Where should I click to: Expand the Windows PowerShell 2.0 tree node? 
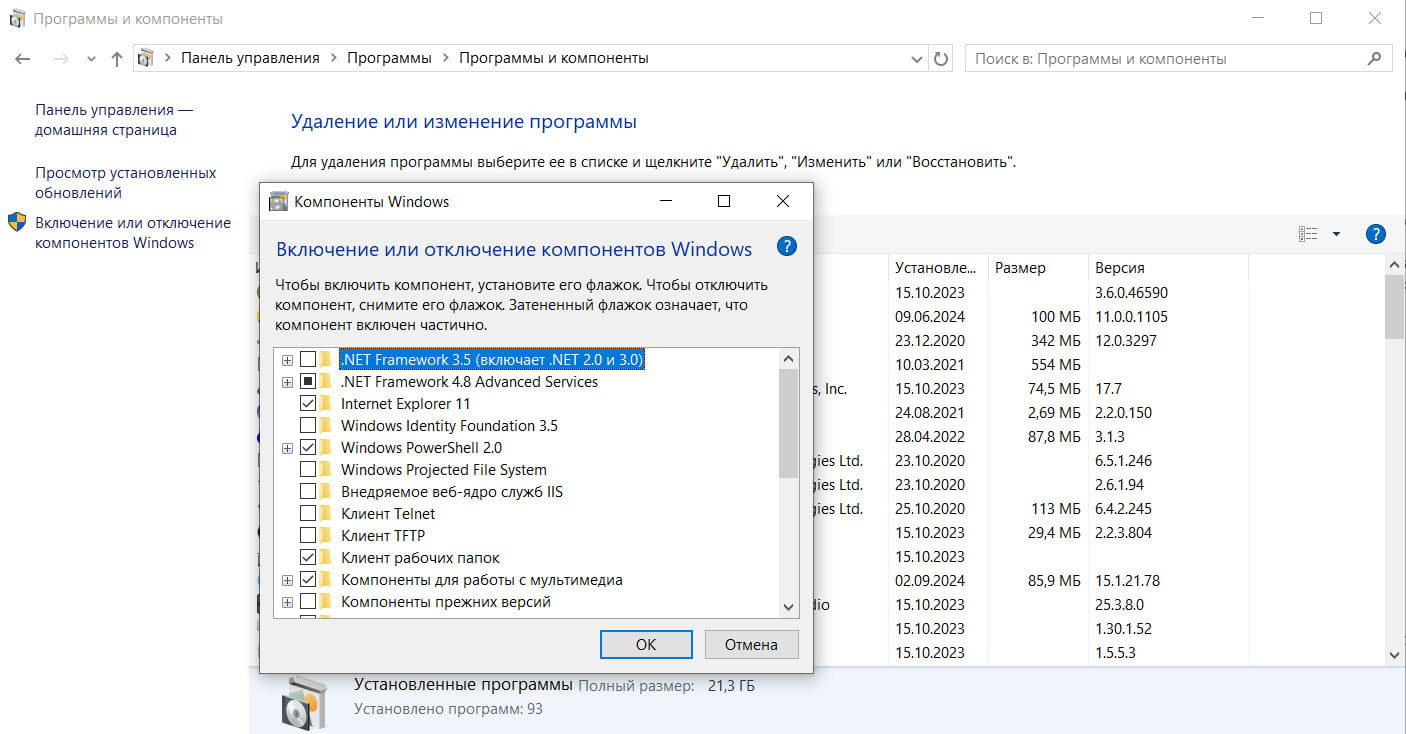click(288, 448)
